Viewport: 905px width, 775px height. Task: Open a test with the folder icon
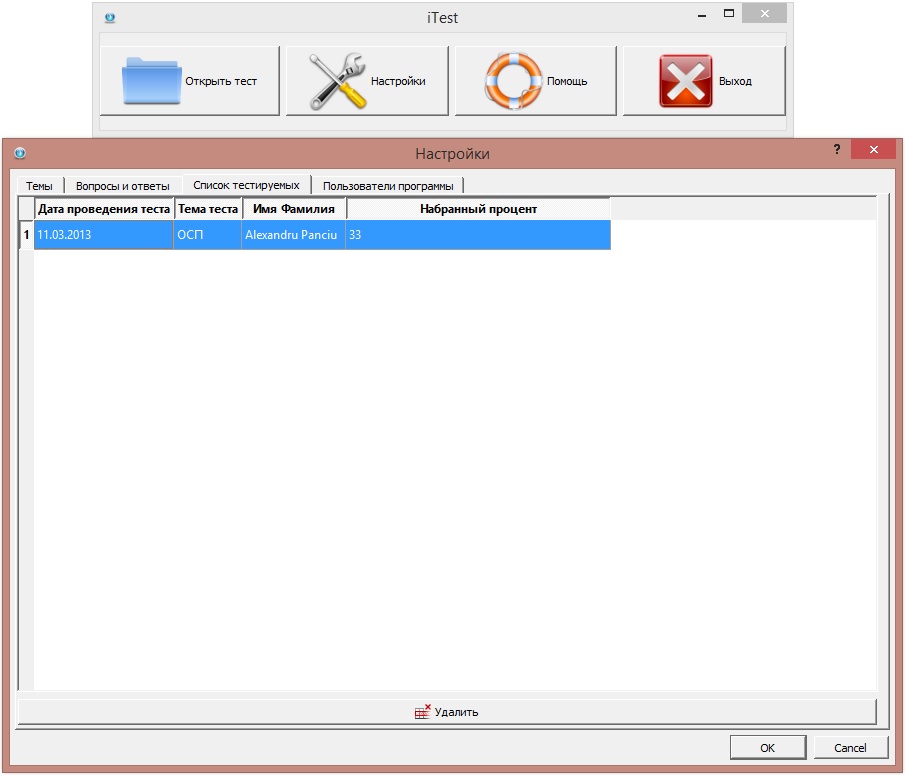click(151, 81)
